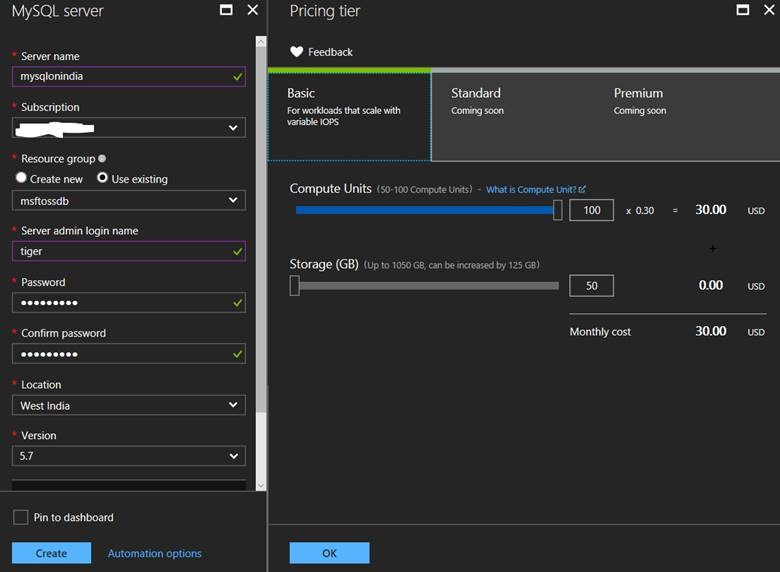Click the Create button

(51, 553)
